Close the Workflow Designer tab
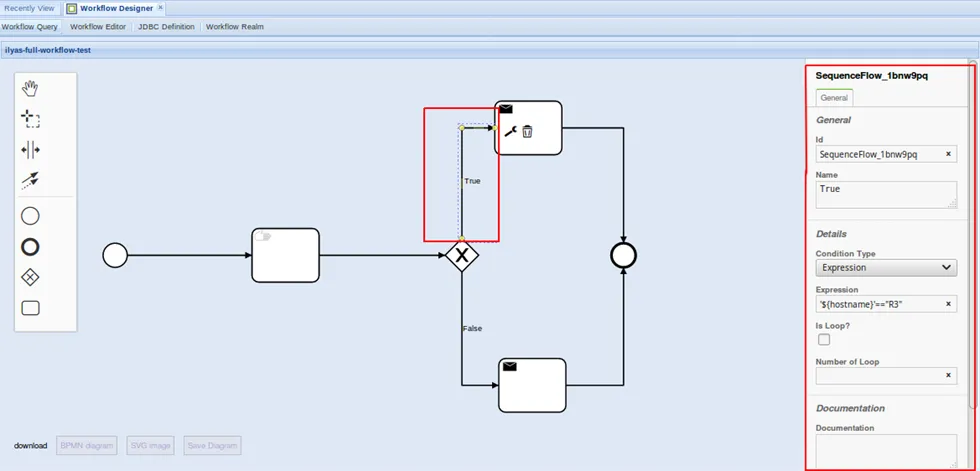980x471 pixels. pos(160,7)
